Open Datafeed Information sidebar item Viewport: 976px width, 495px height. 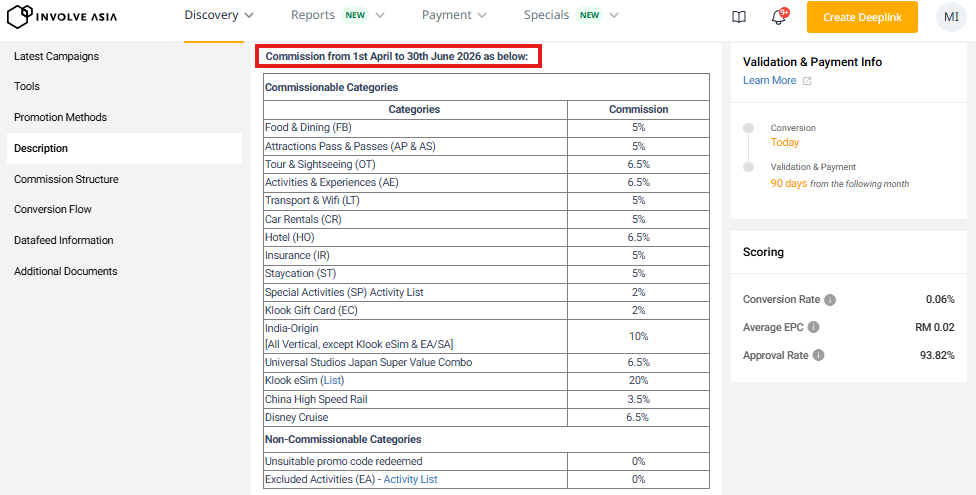pyautogui.click(x=63, y=240)
